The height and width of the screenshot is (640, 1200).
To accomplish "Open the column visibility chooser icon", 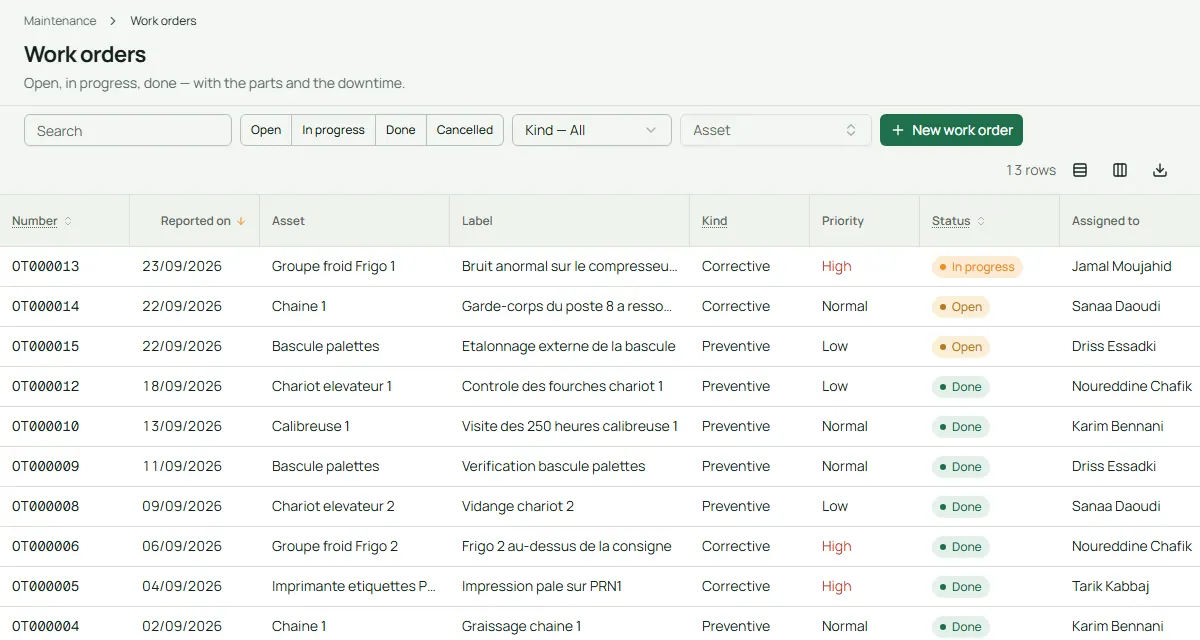I will [1120, 170].
